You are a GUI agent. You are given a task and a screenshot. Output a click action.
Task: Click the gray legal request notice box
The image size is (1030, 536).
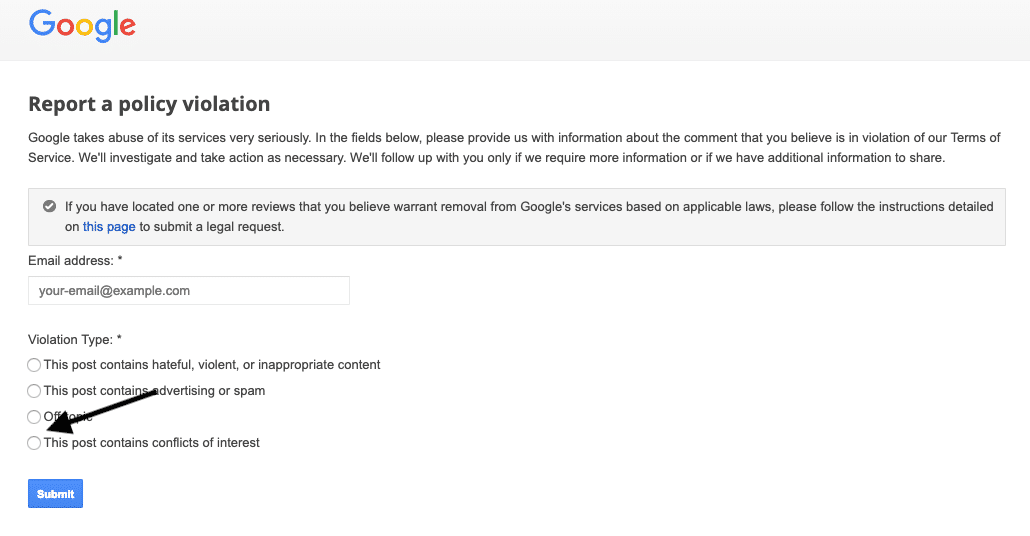(x=516, y=217)
